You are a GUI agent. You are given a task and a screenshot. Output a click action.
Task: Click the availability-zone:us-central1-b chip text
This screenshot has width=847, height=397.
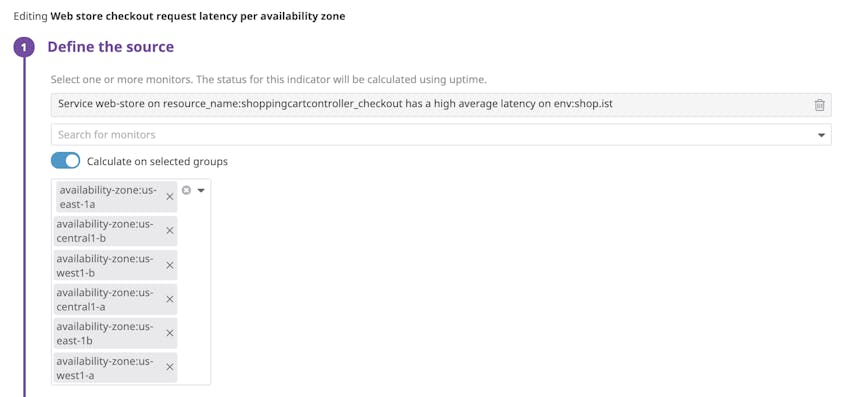tap(105, 231)
